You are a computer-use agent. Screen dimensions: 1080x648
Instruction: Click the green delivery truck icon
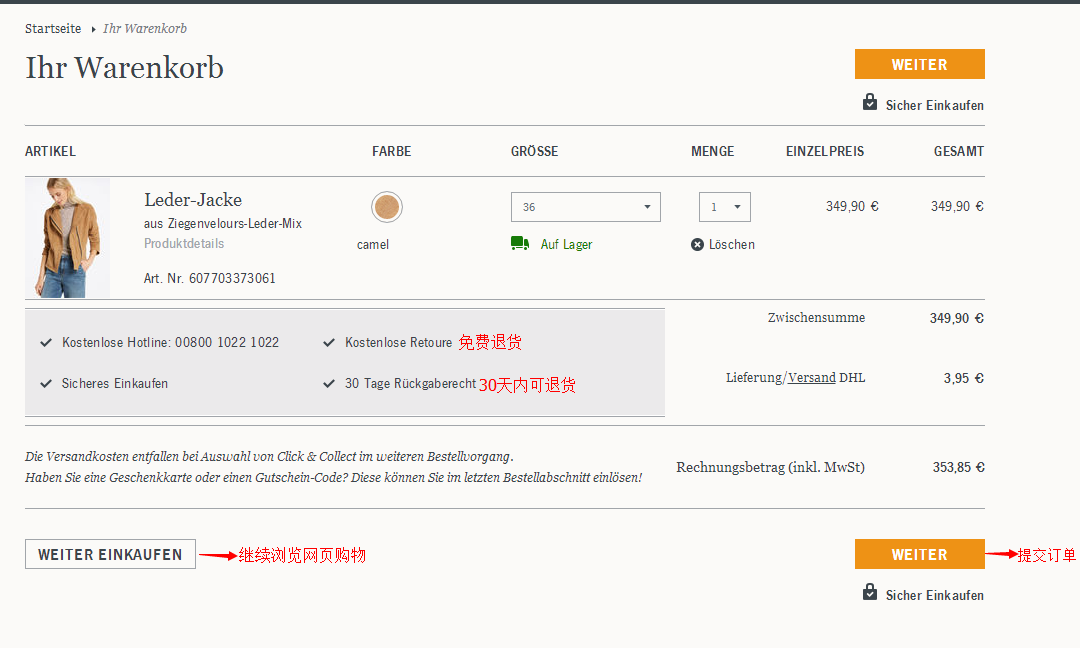(x=519, y=243)
